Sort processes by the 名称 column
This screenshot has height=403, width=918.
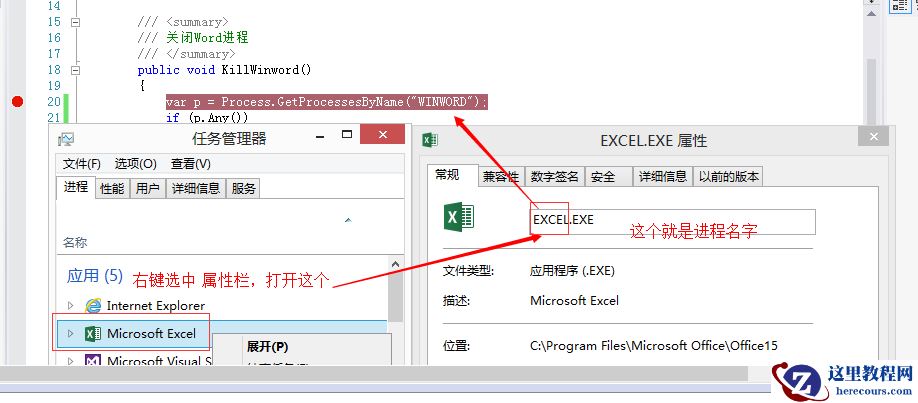[75, 243]
